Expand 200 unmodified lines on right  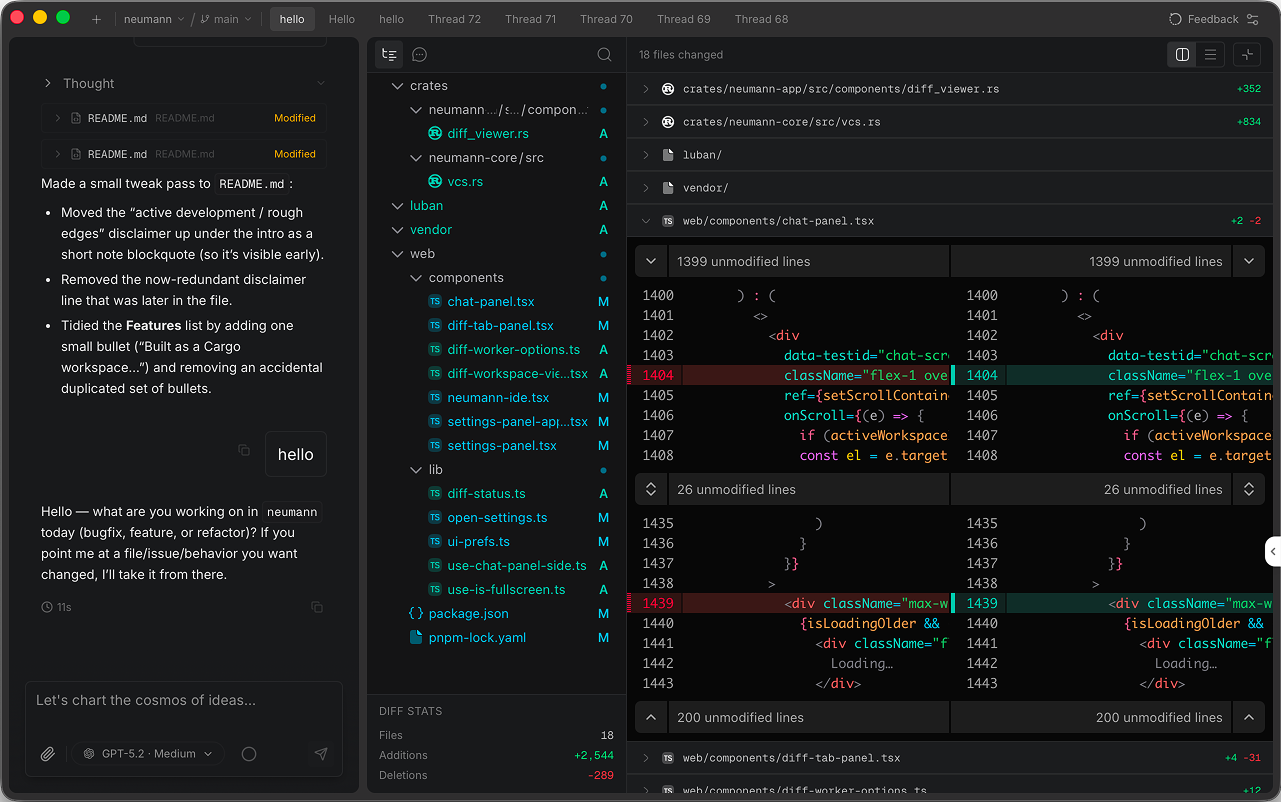coord(1249,718)
